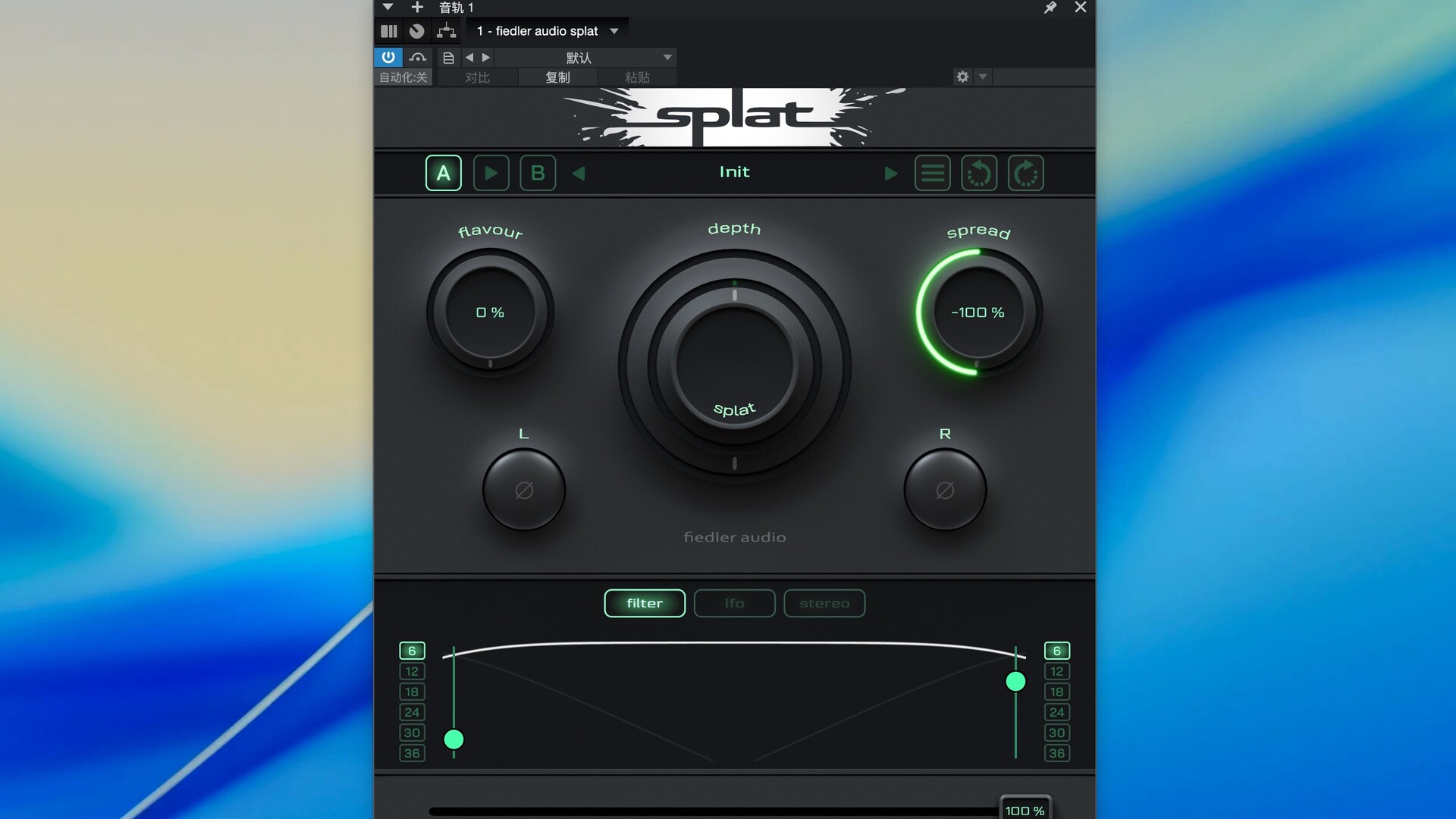This screenshot has height=819, width=1456.
Task: Open the 默认 preset dropdown
Action: [x=585, y=58]
